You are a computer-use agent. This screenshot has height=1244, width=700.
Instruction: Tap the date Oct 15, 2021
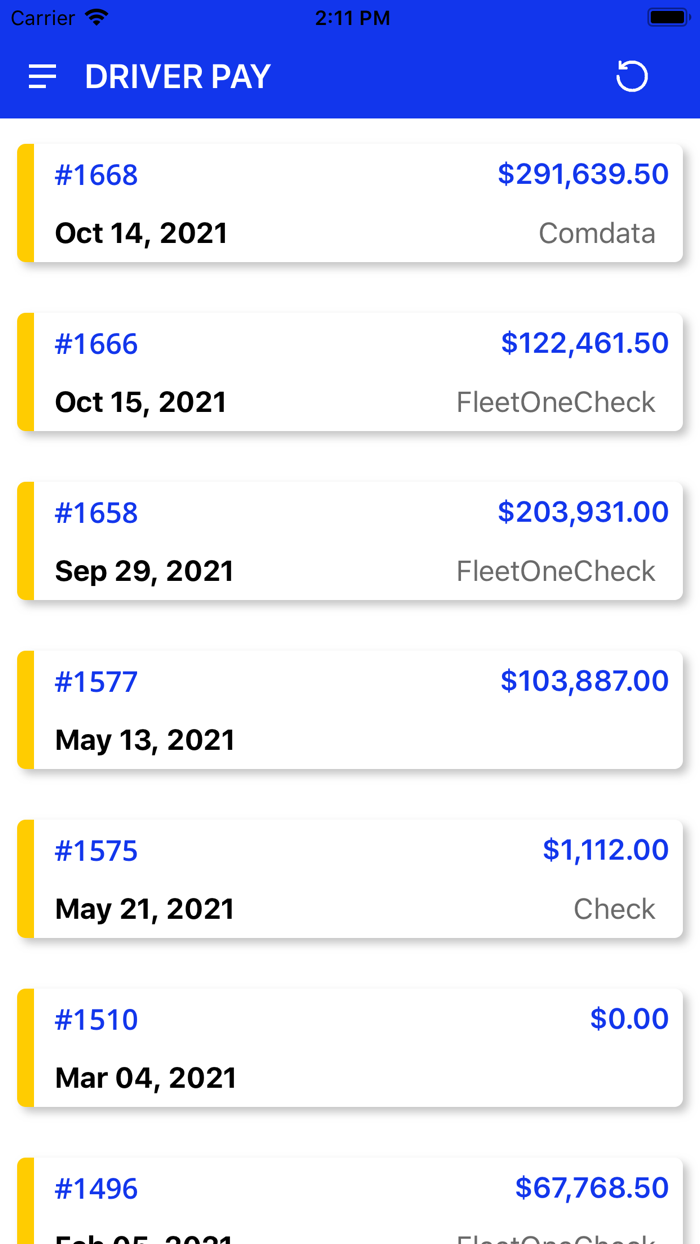point(140,402)
